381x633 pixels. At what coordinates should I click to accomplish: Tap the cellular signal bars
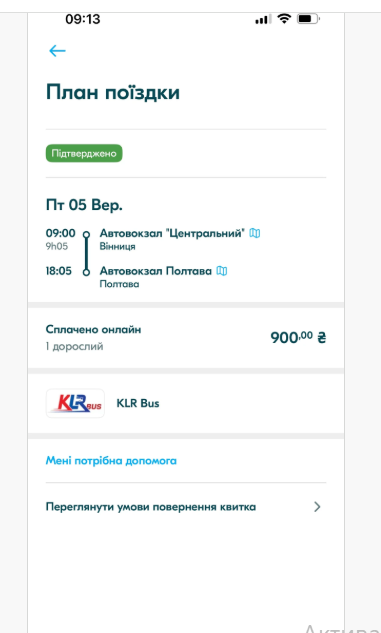point(262,19)
